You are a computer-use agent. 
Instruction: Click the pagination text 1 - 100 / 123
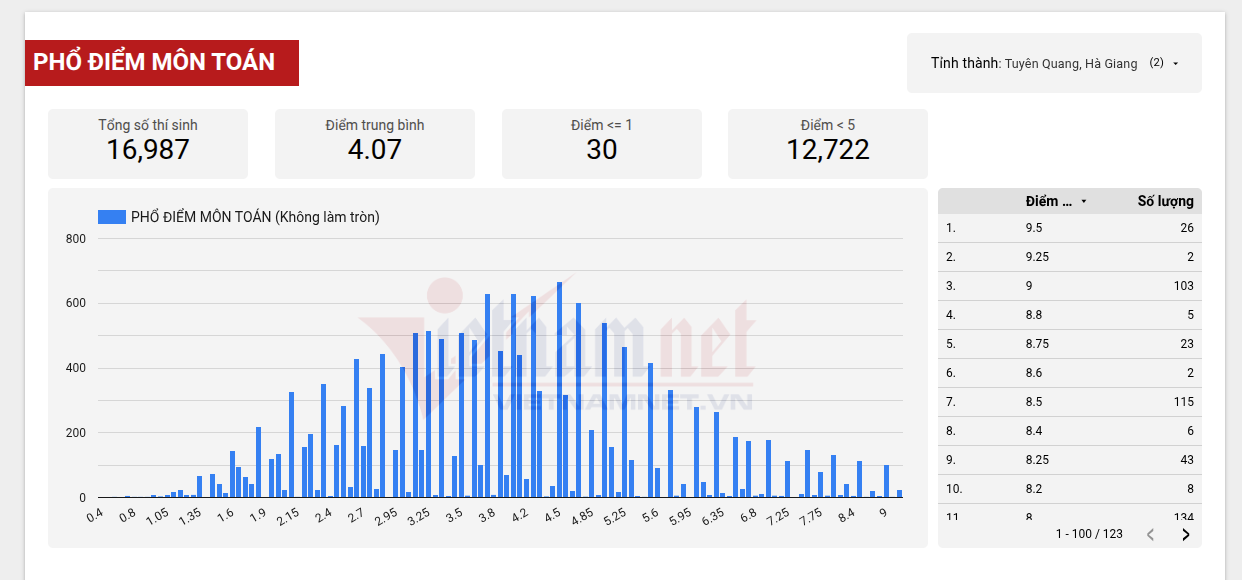[x=1089, y=534]
